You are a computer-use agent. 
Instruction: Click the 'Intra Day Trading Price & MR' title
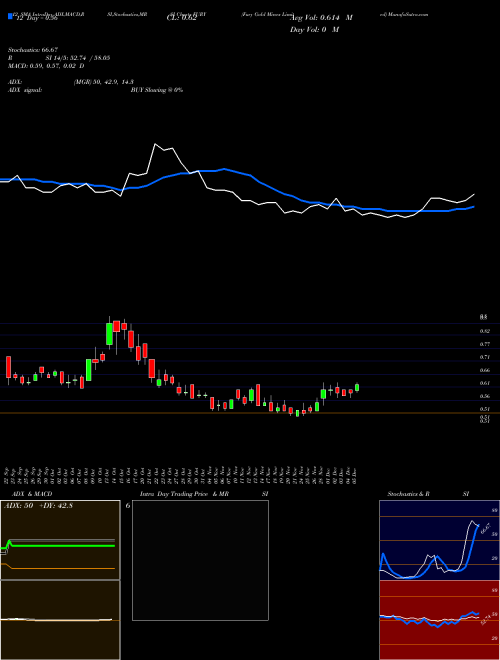[x=184, y=494]
